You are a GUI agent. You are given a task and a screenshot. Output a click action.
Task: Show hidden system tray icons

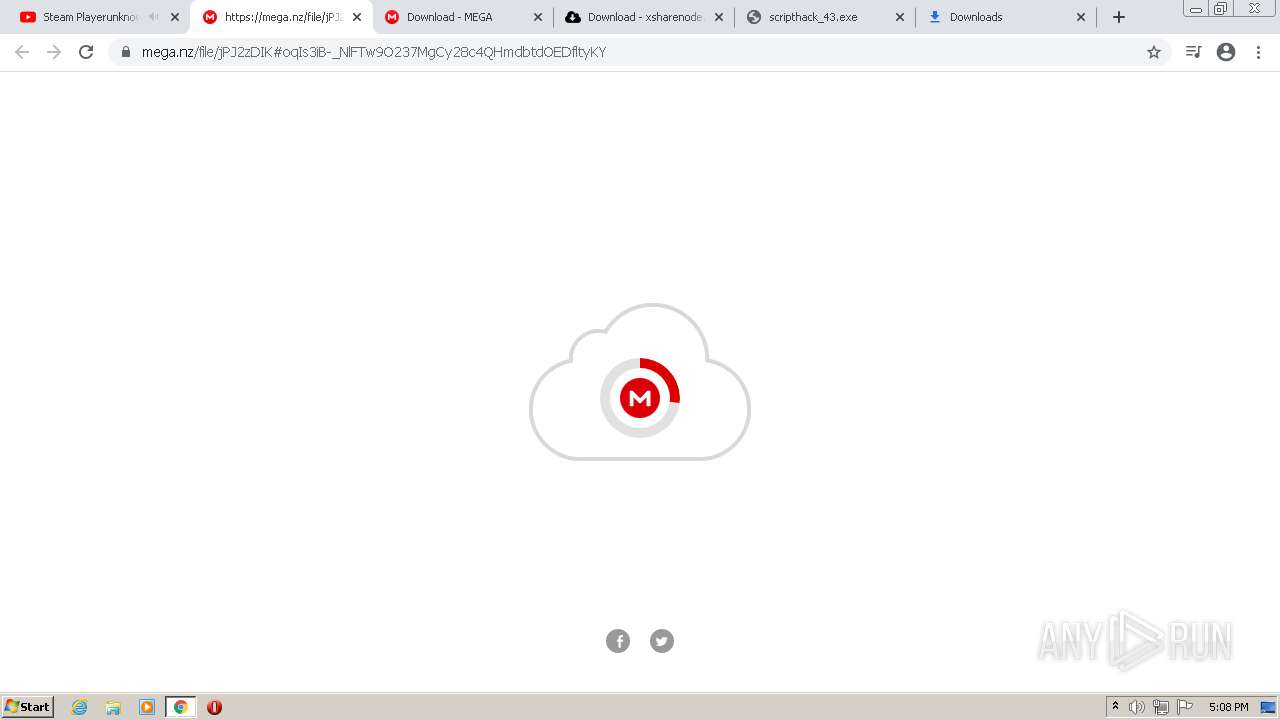click(x=1115, y=707)
